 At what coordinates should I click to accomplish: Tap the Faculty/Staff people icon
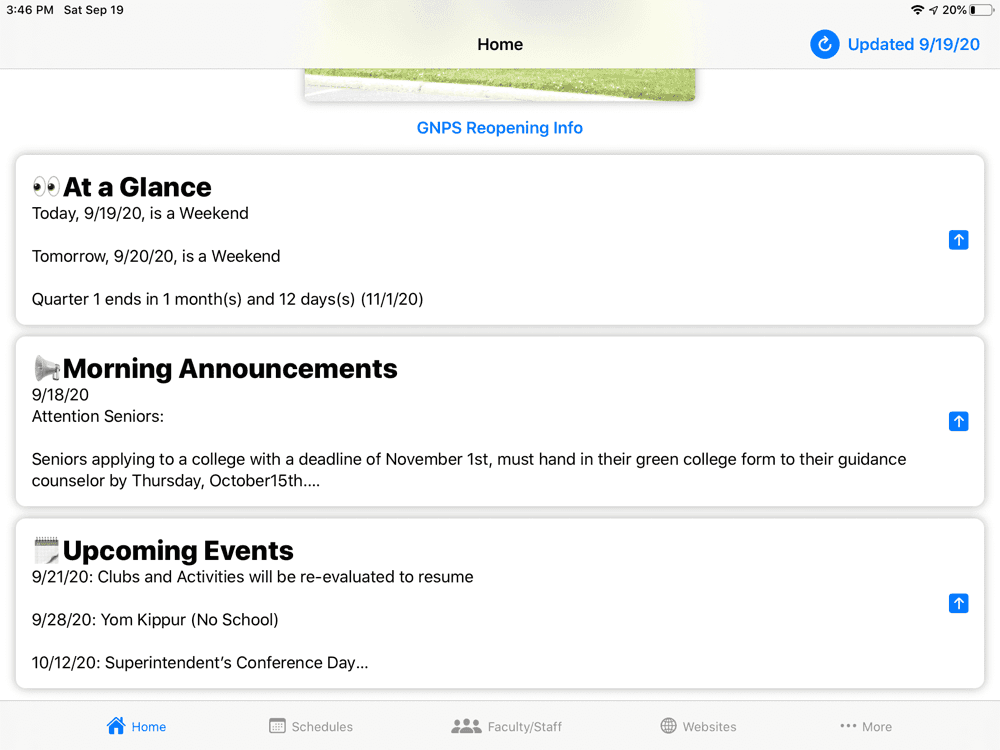[466, 726]
